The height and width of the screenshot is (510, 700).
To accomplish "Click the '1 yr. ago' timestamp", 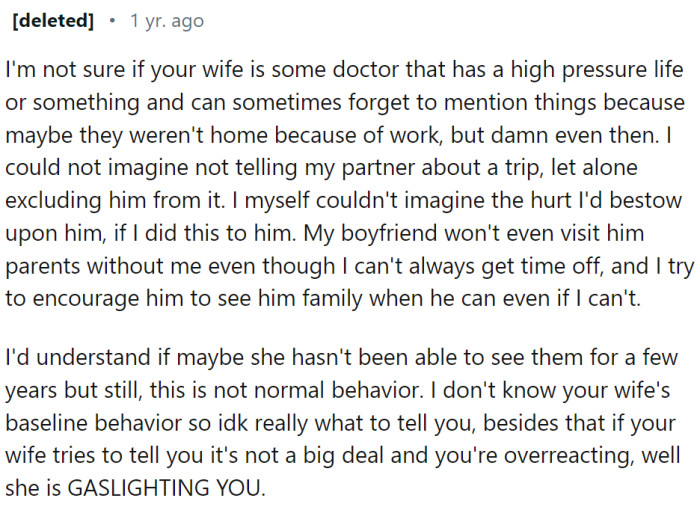I will [167, 21].
